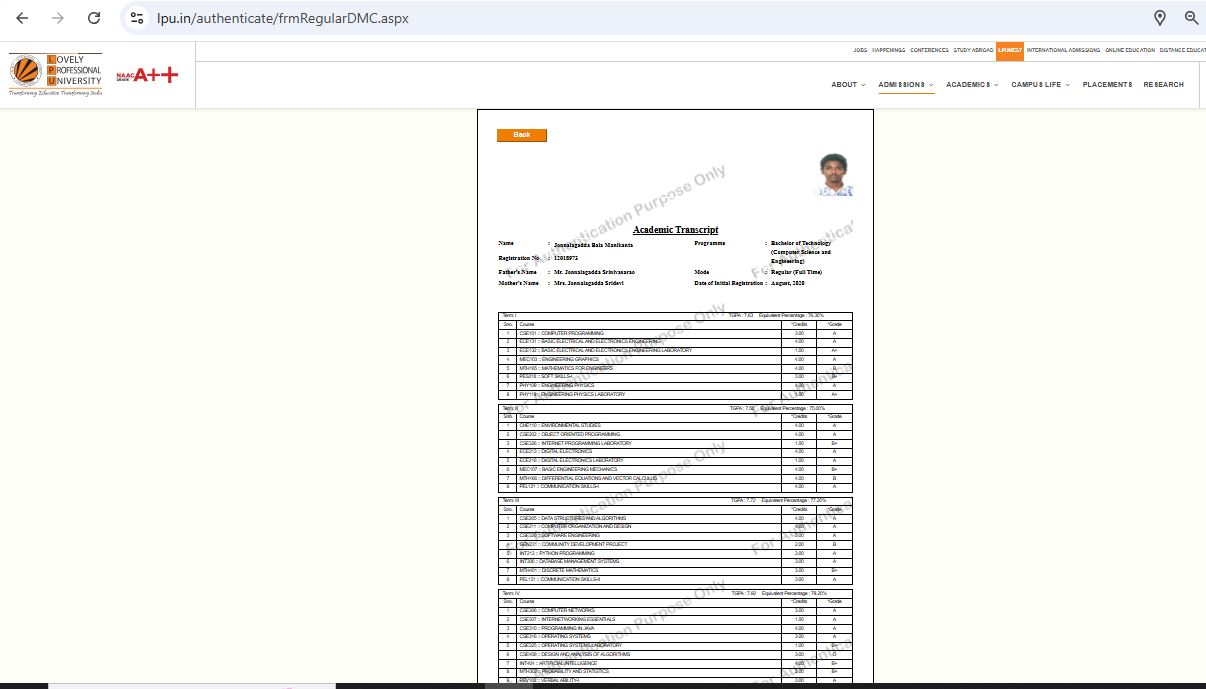Expand the Academics dropdown menu
The image size is (1206, 689).
coord(973,85)
